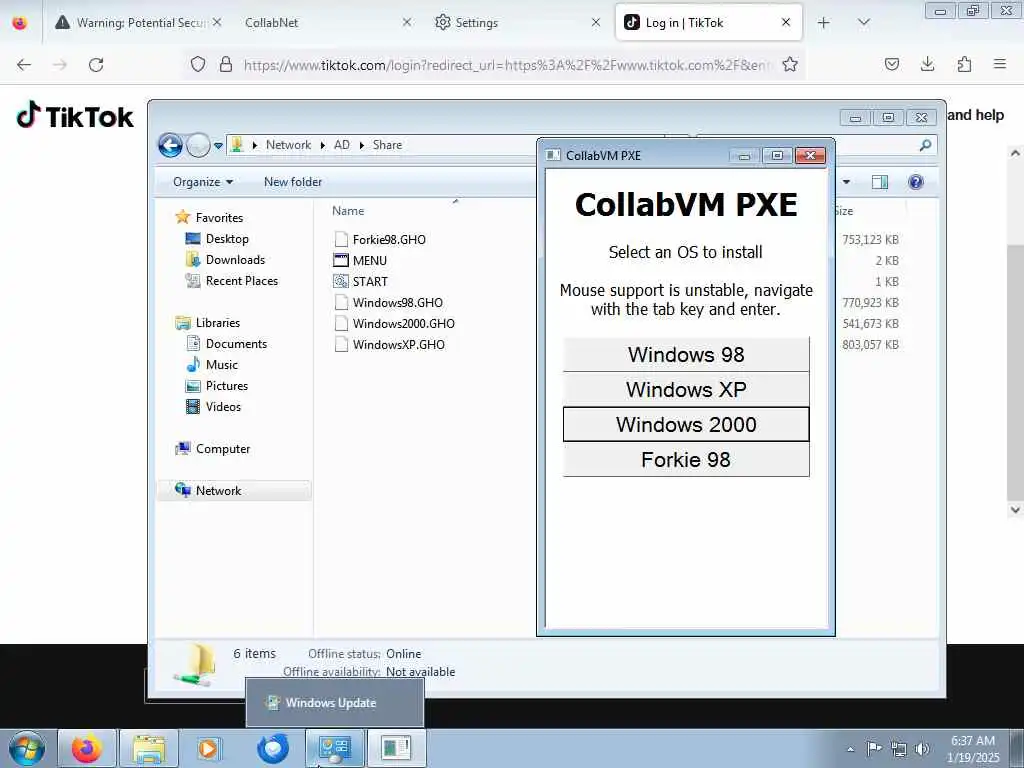Reload the TikTok page in Firefox
The height and width of the screenshot is (768, 1024).
tap(96, 65)
